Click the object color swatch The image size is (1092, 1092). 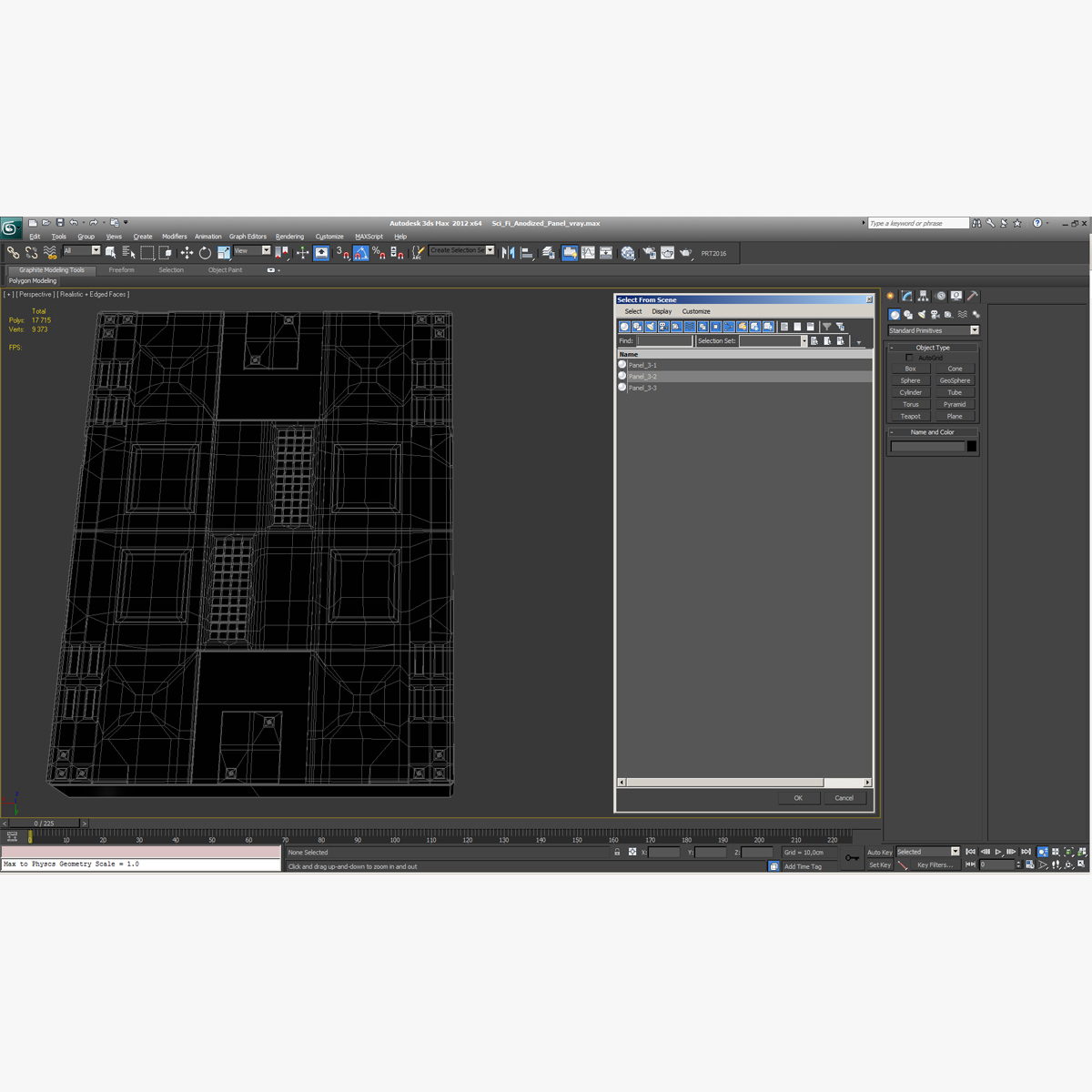pos(971,446)
